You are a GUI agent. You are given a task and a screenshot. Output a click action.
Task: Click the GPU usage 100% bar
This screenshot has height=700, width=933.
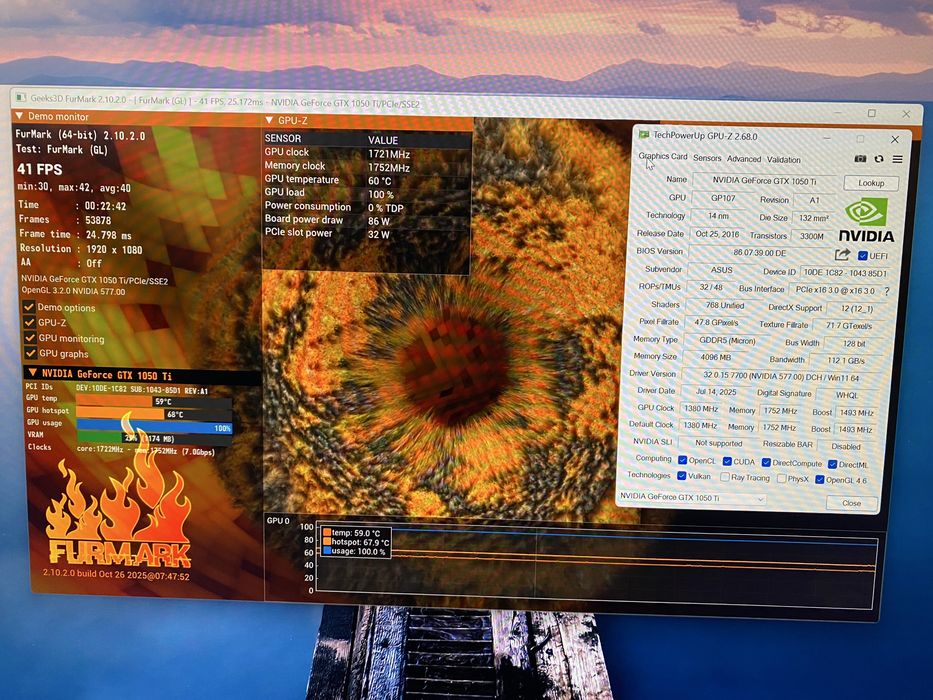pyautogui.click(x=154, y=427)
